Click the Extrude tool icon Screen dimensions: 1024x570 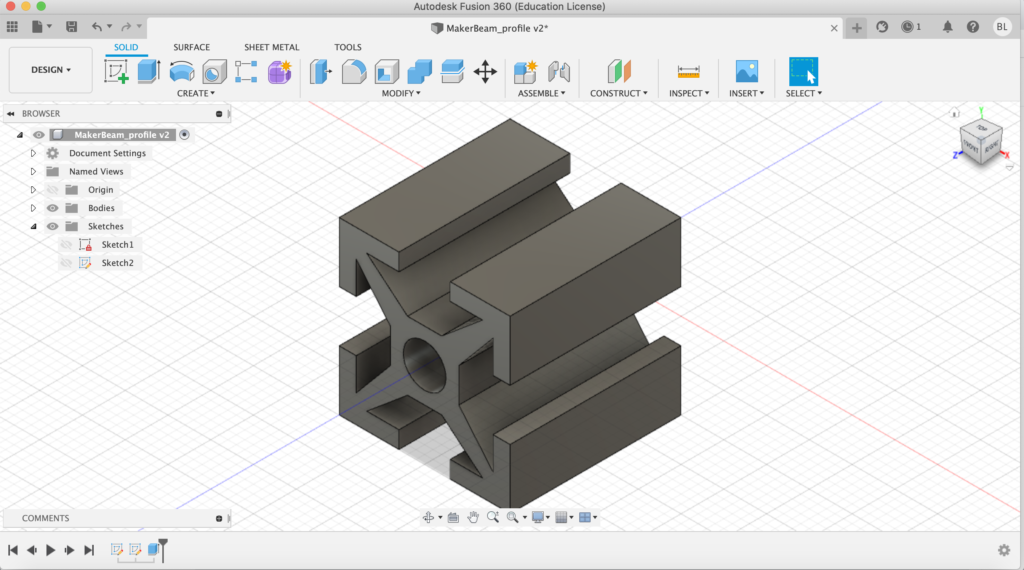pos(149,72)
